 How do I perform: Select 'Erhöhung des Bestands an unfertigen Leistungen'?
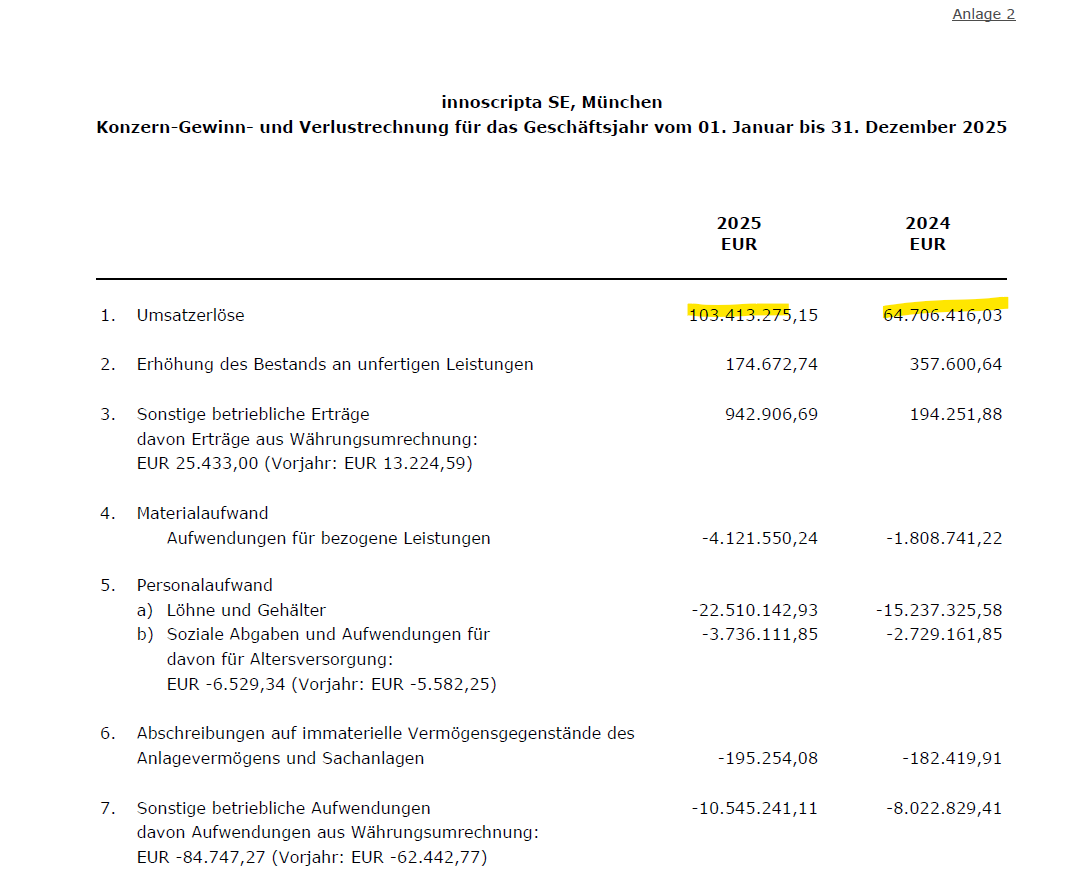[x=335, y=364]
